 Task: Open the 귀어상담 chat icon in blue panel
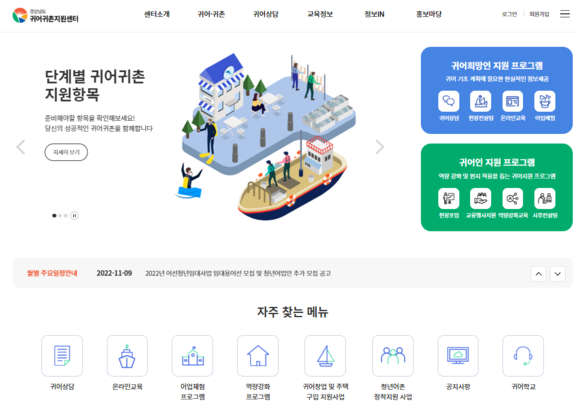pos(449,101)
